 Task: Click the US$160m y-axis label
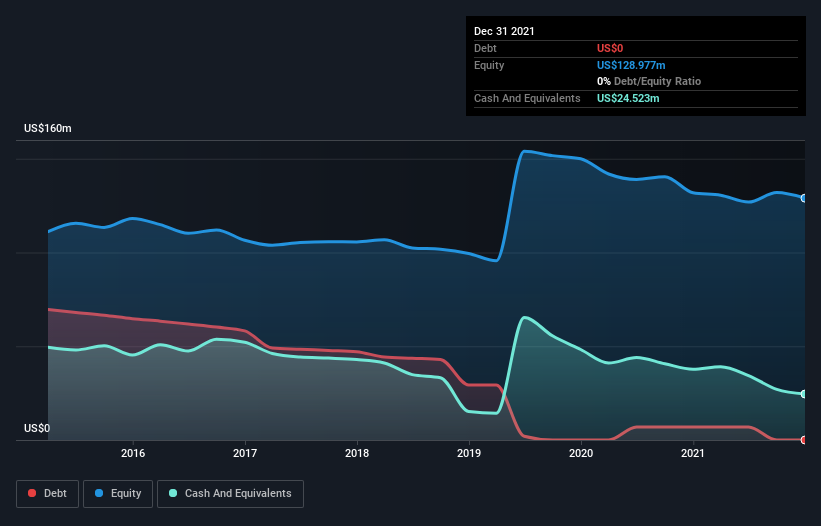click(x=48, y=128)
